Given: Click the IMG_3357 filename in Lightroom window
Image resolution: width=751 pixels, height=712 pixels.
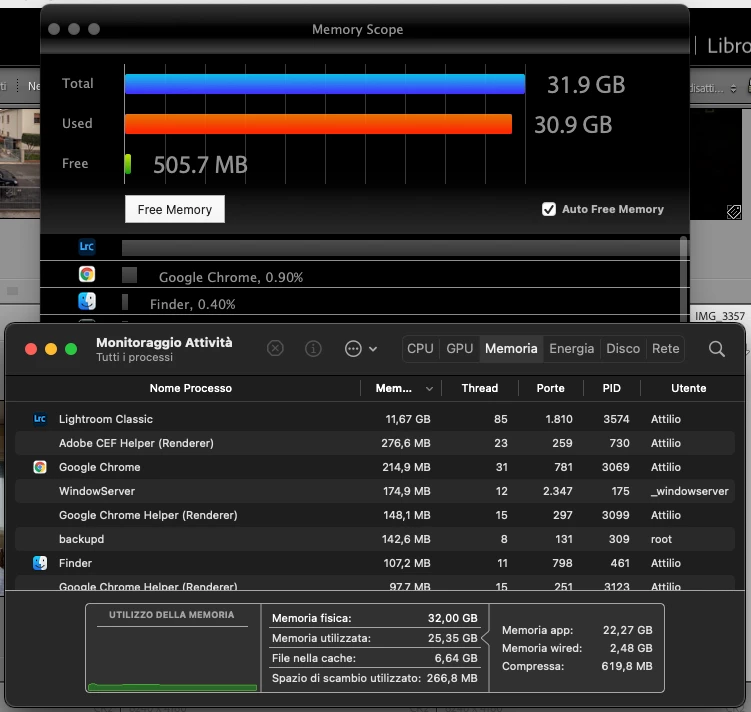Looking at the screenshot, I should tap(720, 316).
